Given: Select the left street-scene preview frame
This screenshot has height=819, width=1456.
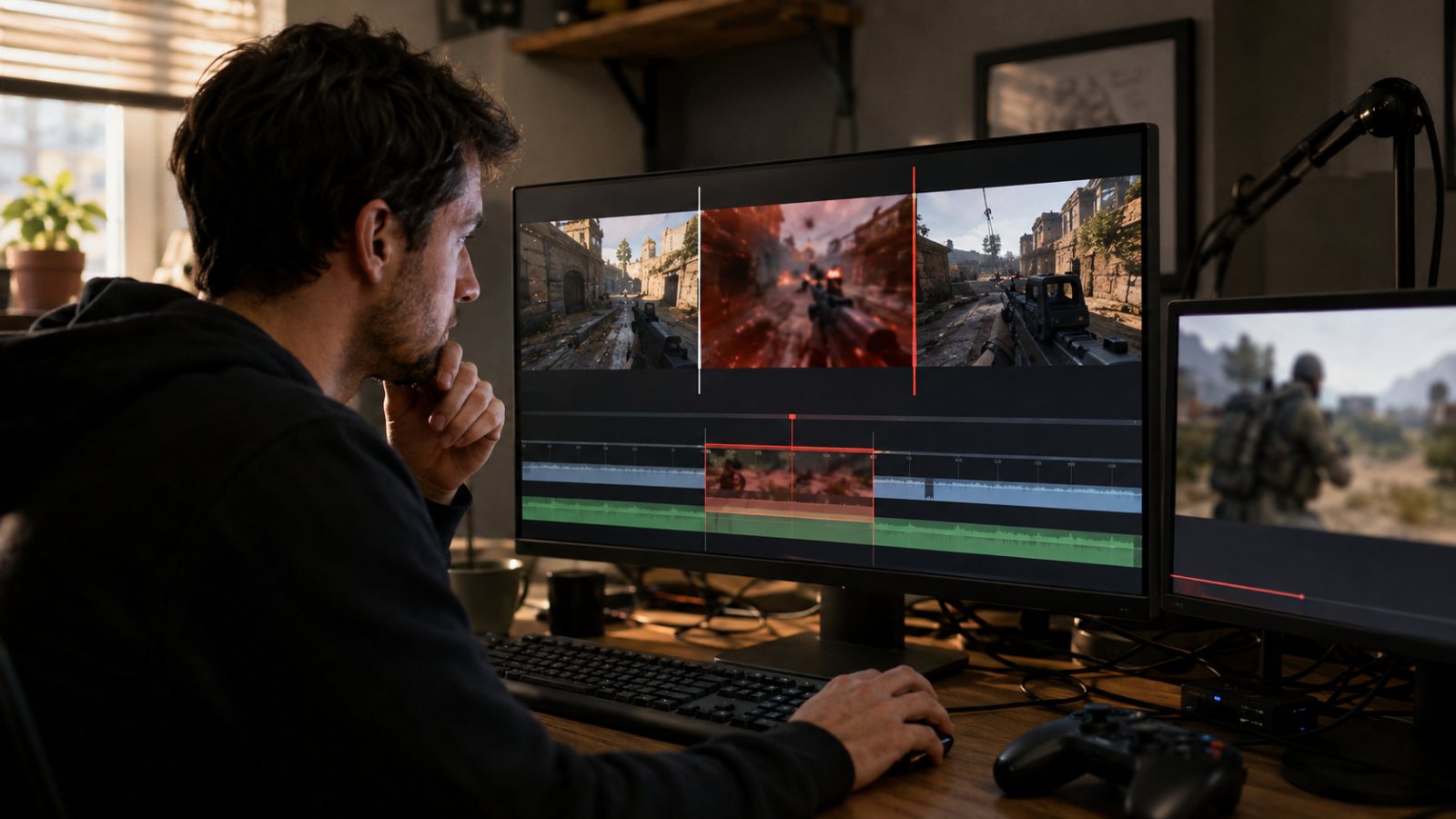Looking at the screenshot, I should click(x=608, y=293).
